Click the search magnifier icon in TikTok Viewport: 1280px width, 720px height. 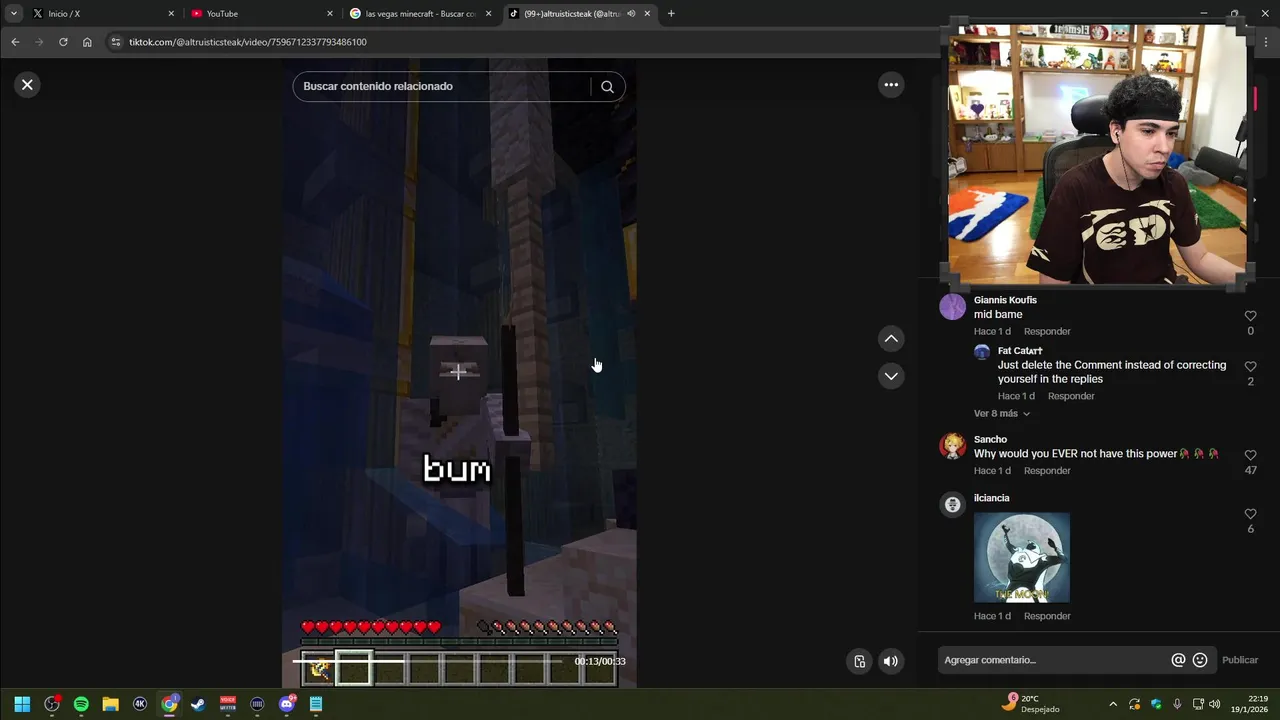tap(607, 86)
